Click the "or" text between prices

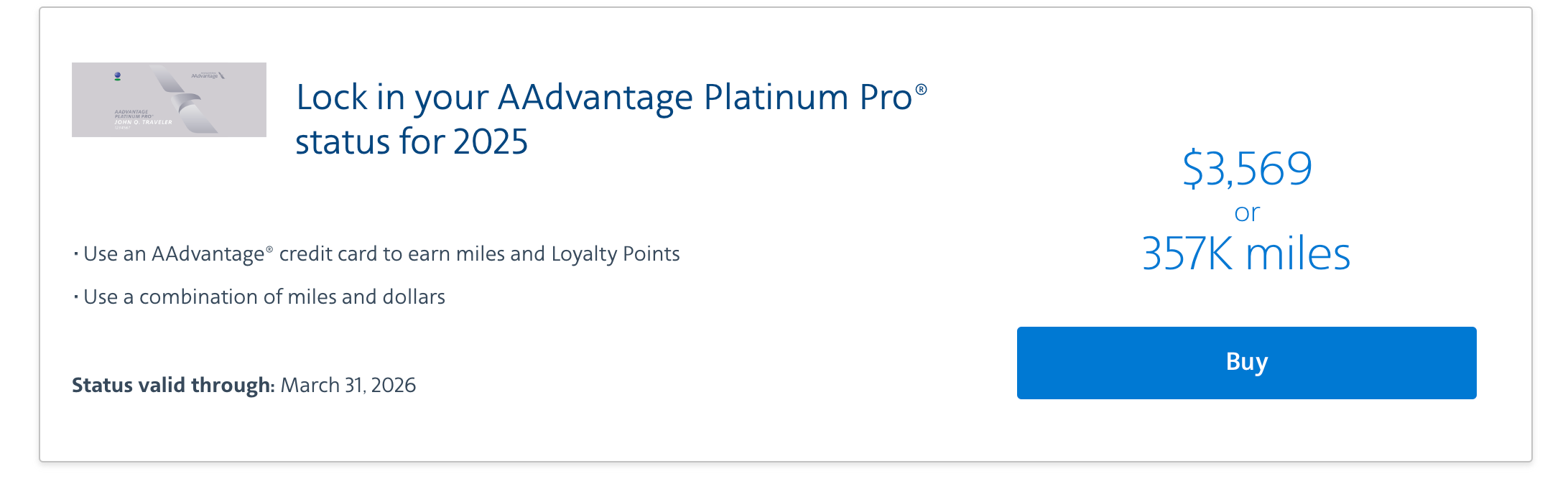(1247, 213)
